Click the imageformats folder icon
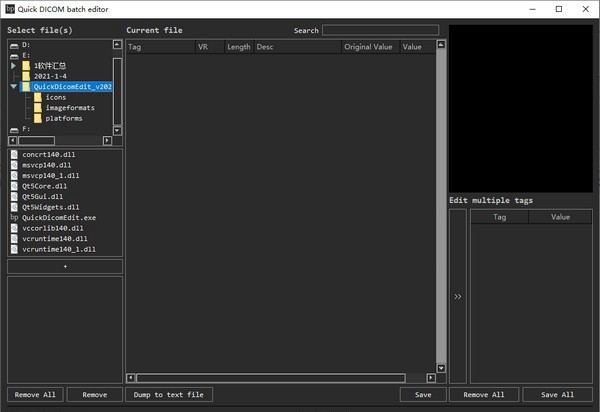Image resolution: width=600 pixels, height=412 pixels. [38, 108]
